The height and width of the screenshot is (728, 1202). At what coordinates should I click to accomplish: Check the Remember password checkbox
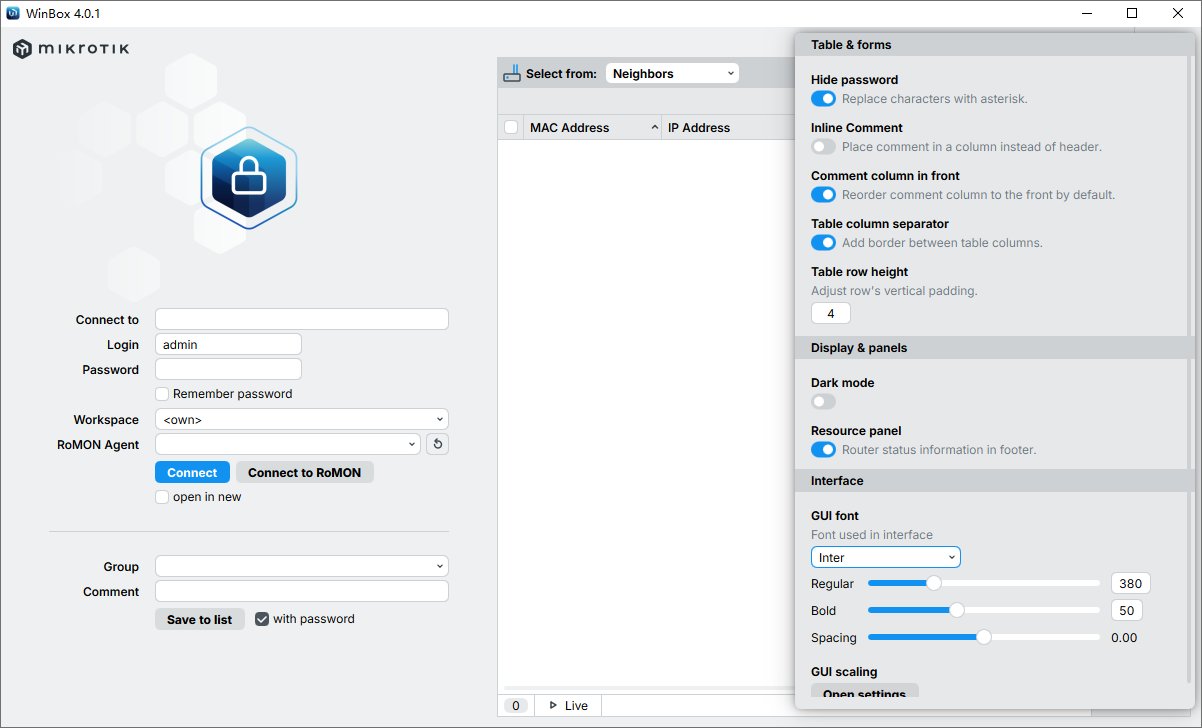[162, 394]
